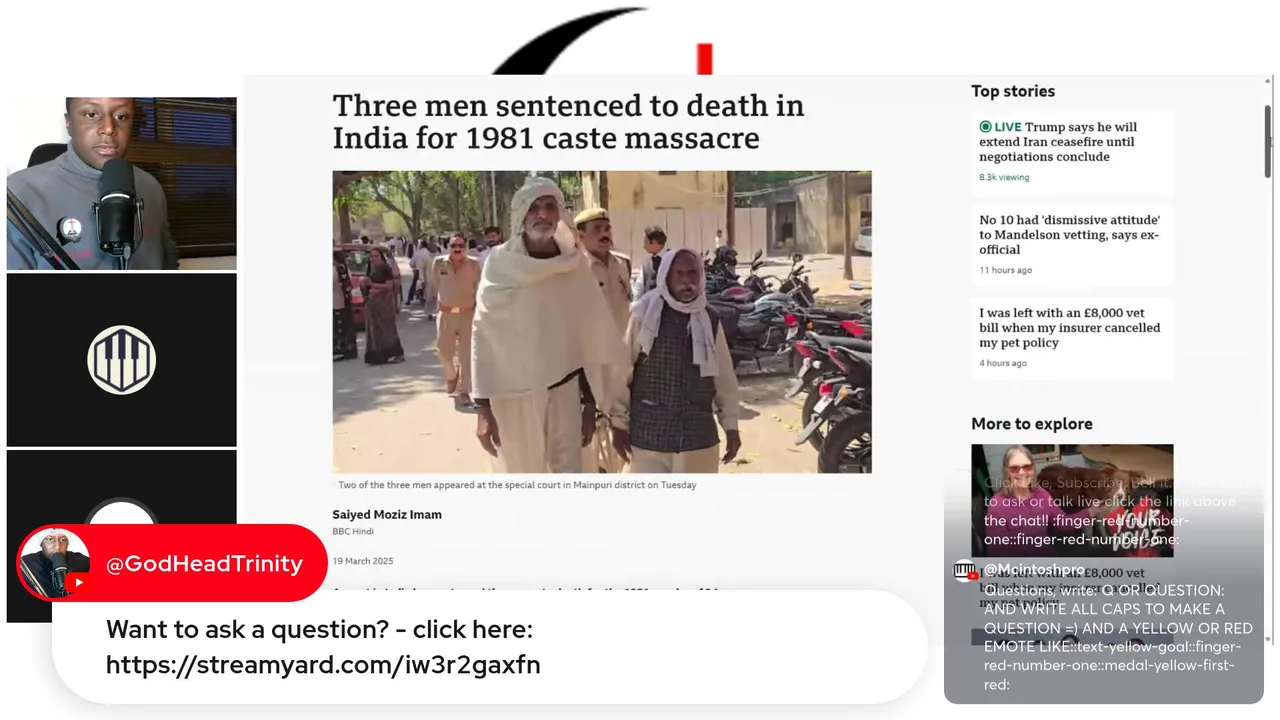The width and height of the screenshot is (1280, 720).
Task: Click the '11 hours ago' timestamp
Action: point(1005,270)
